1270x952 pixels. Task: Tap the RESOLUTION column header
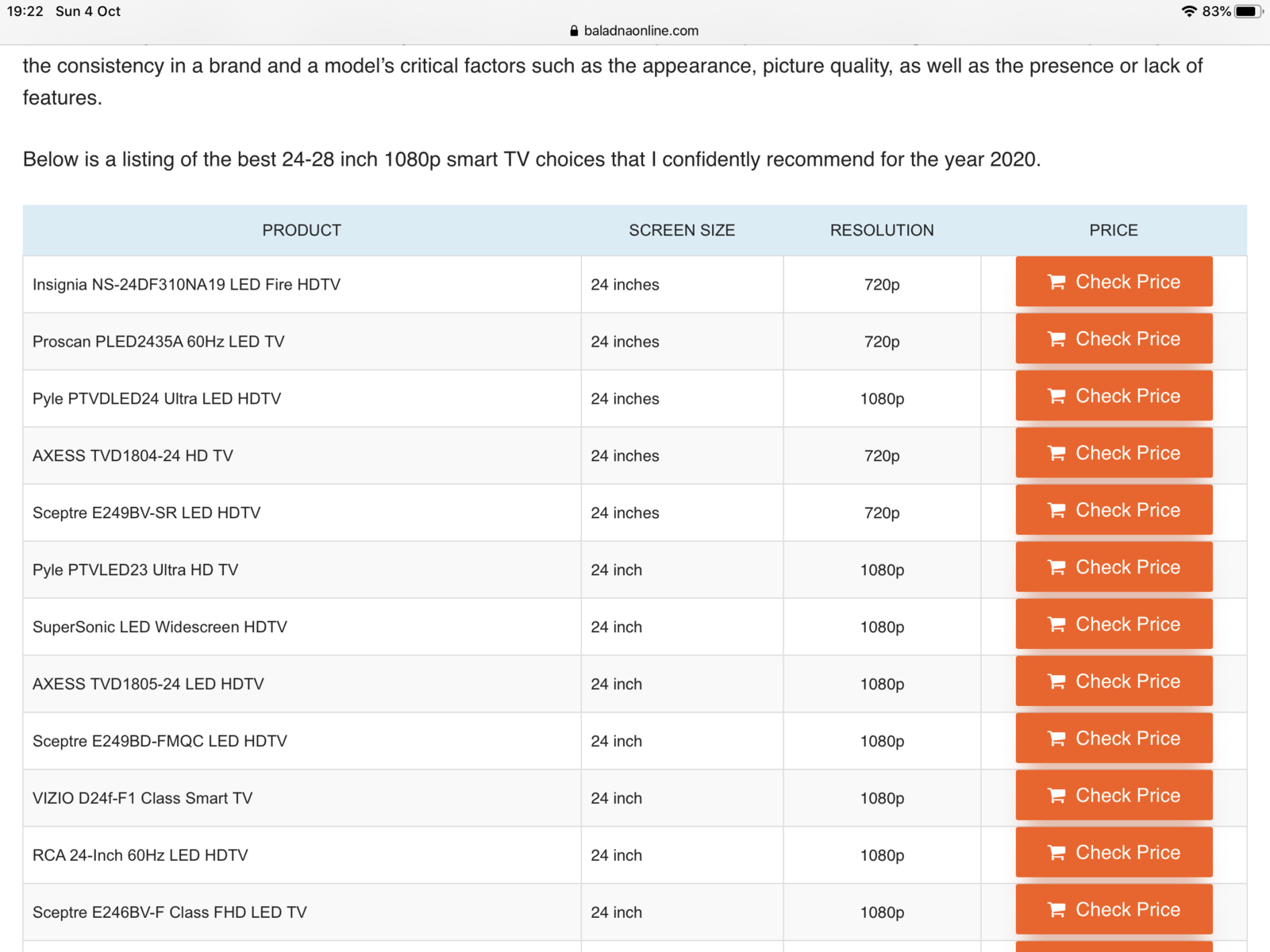coord(882,230)
